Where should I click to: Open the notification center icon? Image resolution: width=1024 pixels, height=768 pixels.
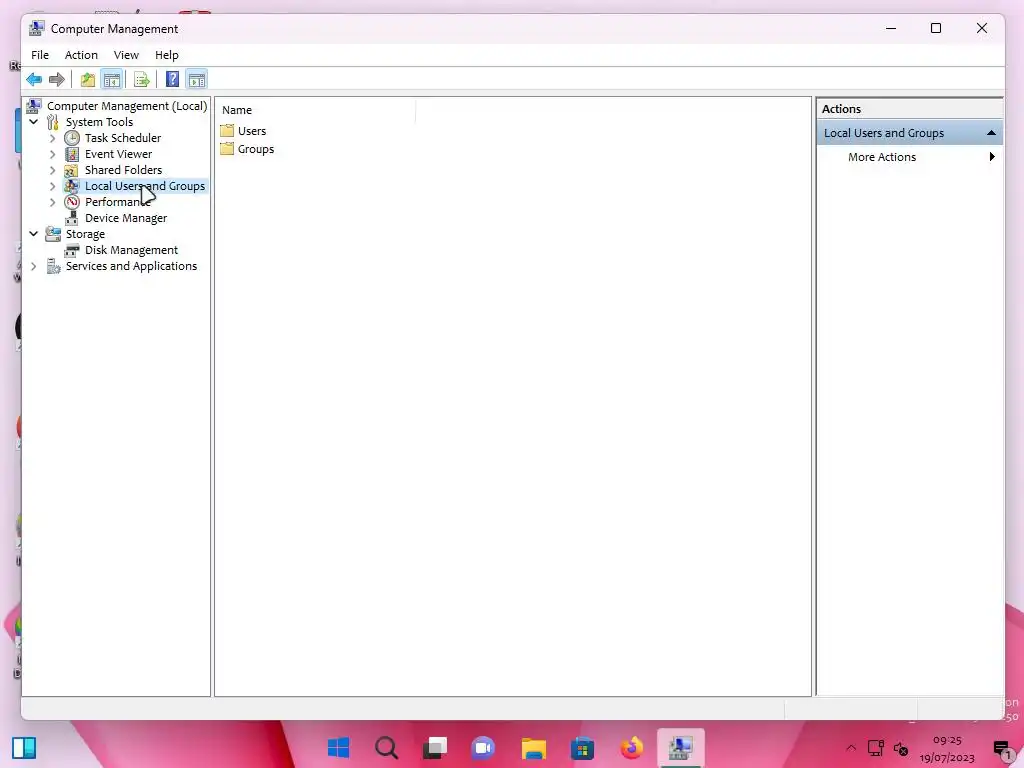click(x=1002, y=749)
